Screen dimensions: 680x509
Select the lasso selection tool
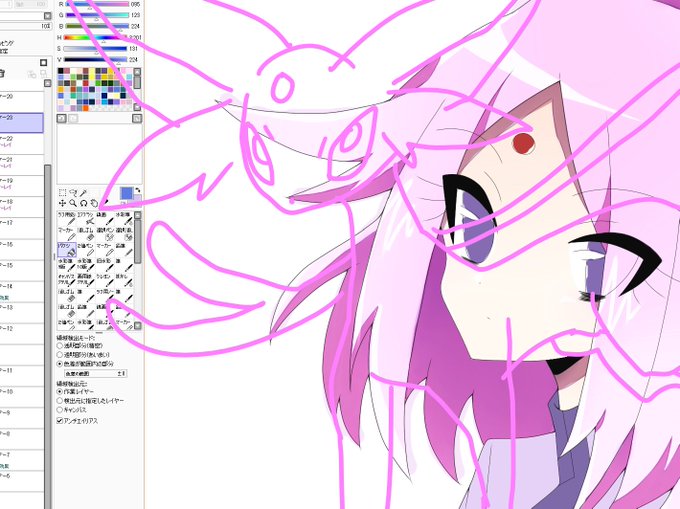[73, 193]
